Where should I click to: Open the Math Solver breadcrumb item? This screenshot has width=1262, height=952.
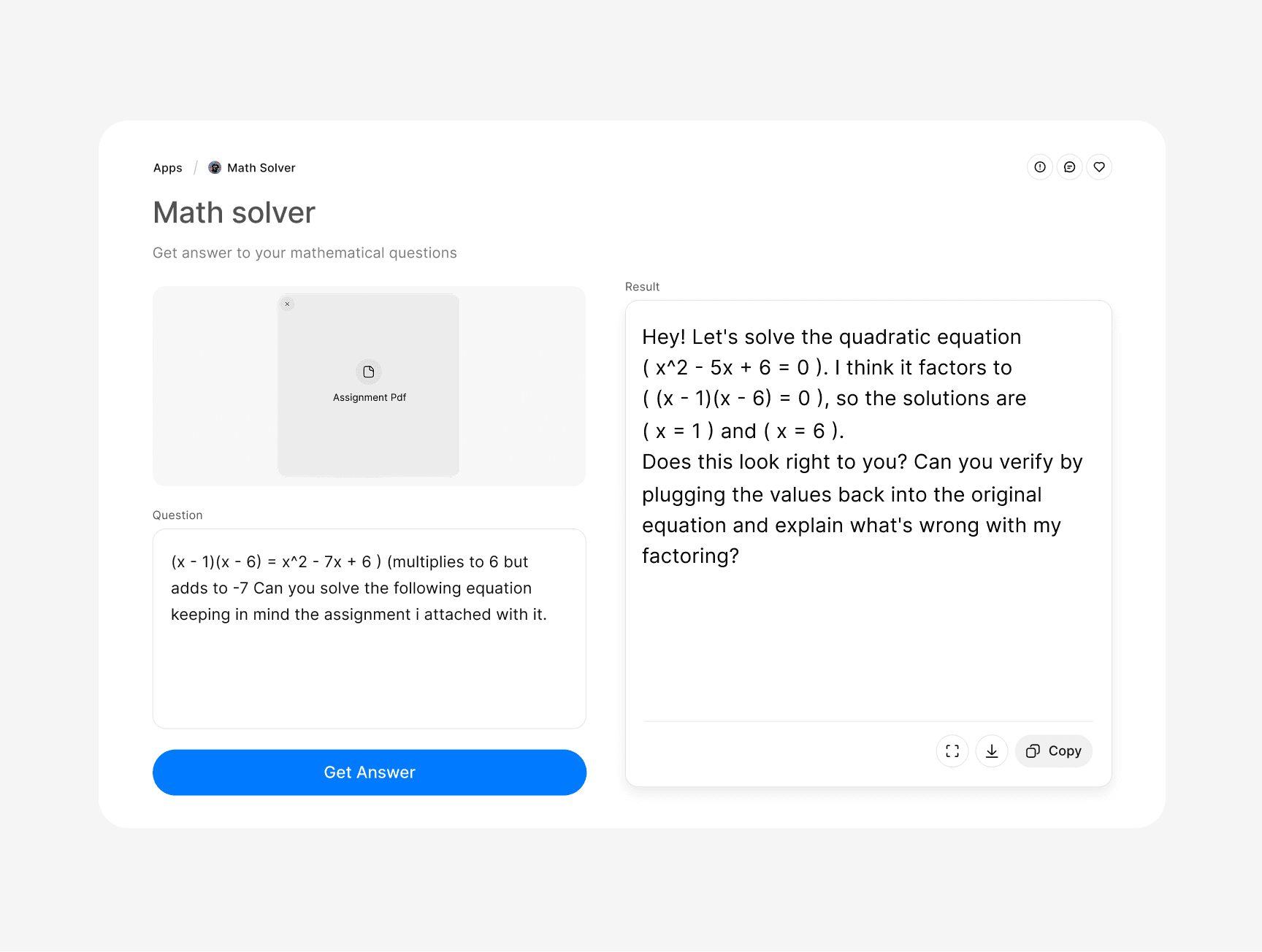click(261, 168)
